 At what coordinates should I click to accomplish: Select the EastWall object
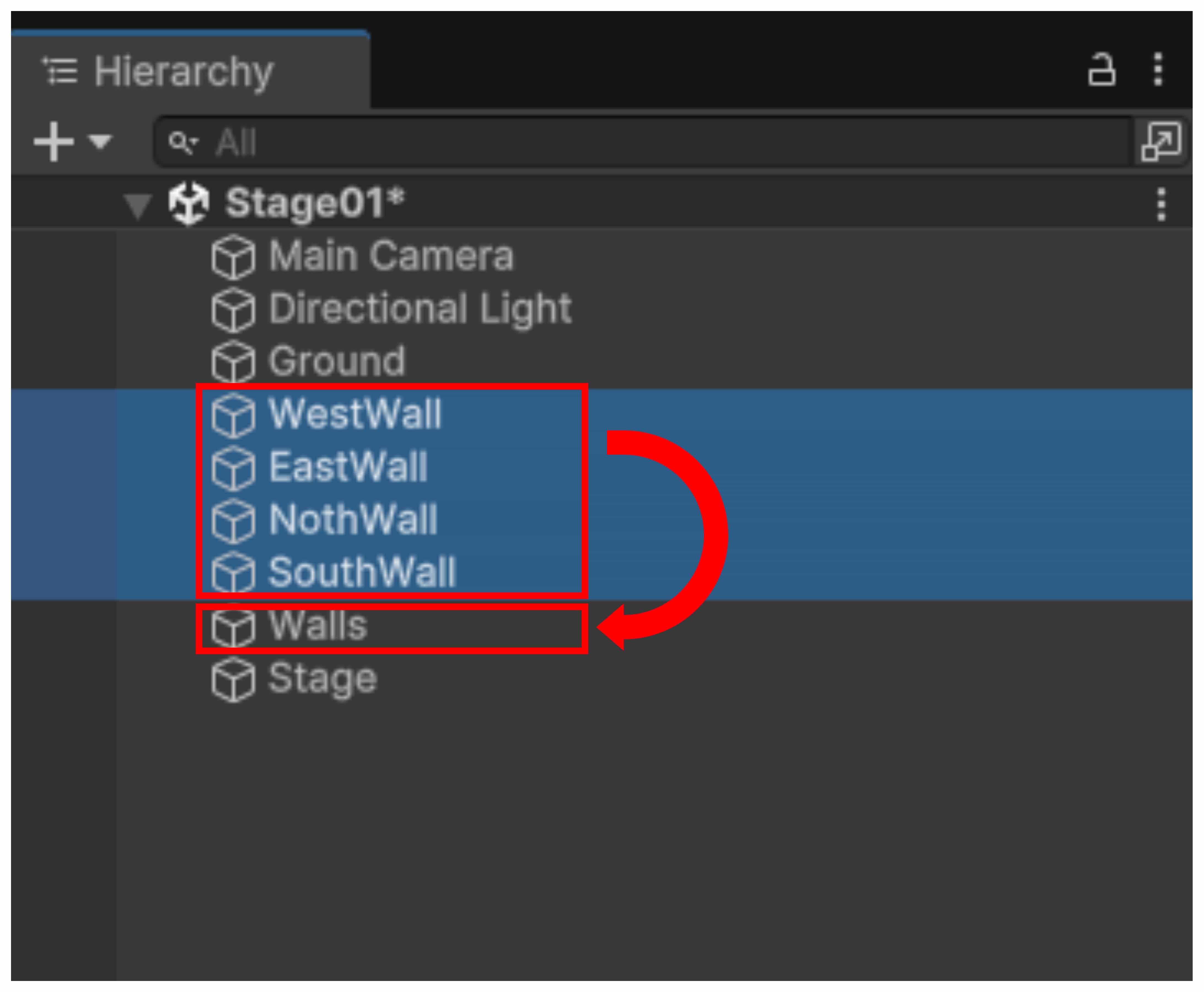(348, 467)
